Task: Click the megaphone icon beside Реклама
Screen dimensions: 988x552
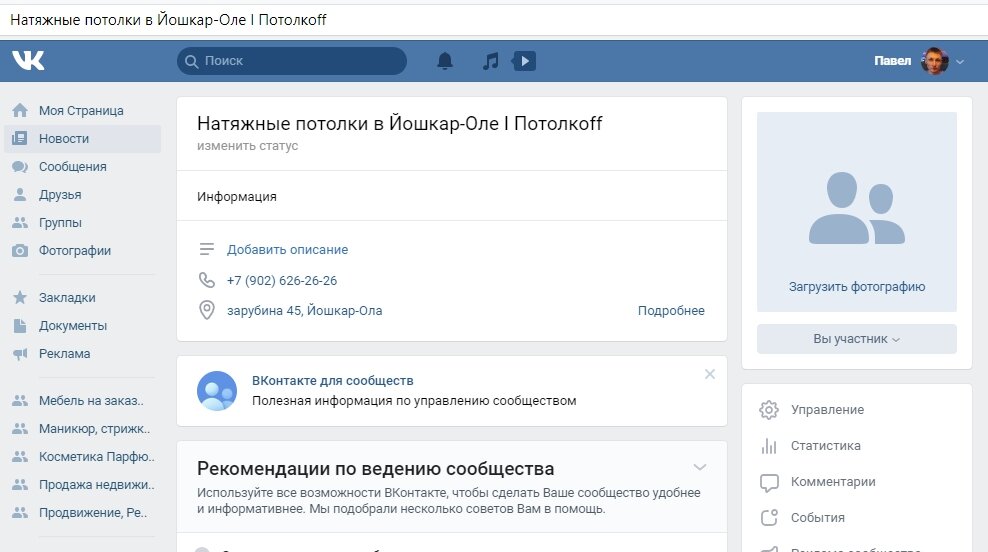Action: tap(20, 354)
